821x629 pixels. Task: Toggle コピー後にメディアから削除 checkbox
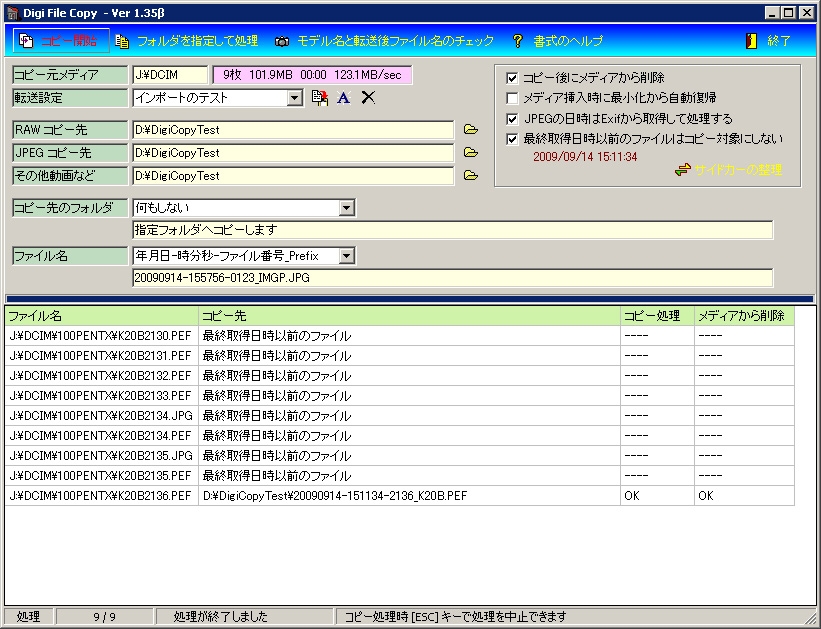point(512,78)
